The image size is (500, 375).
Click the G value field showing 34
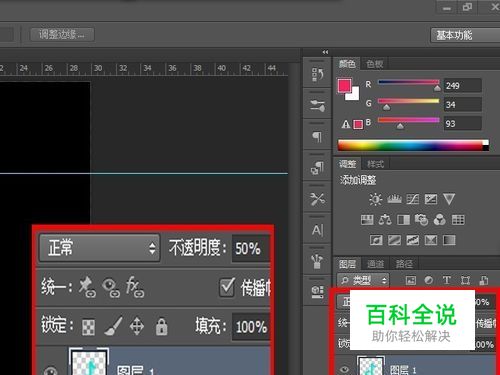[463, 104]
